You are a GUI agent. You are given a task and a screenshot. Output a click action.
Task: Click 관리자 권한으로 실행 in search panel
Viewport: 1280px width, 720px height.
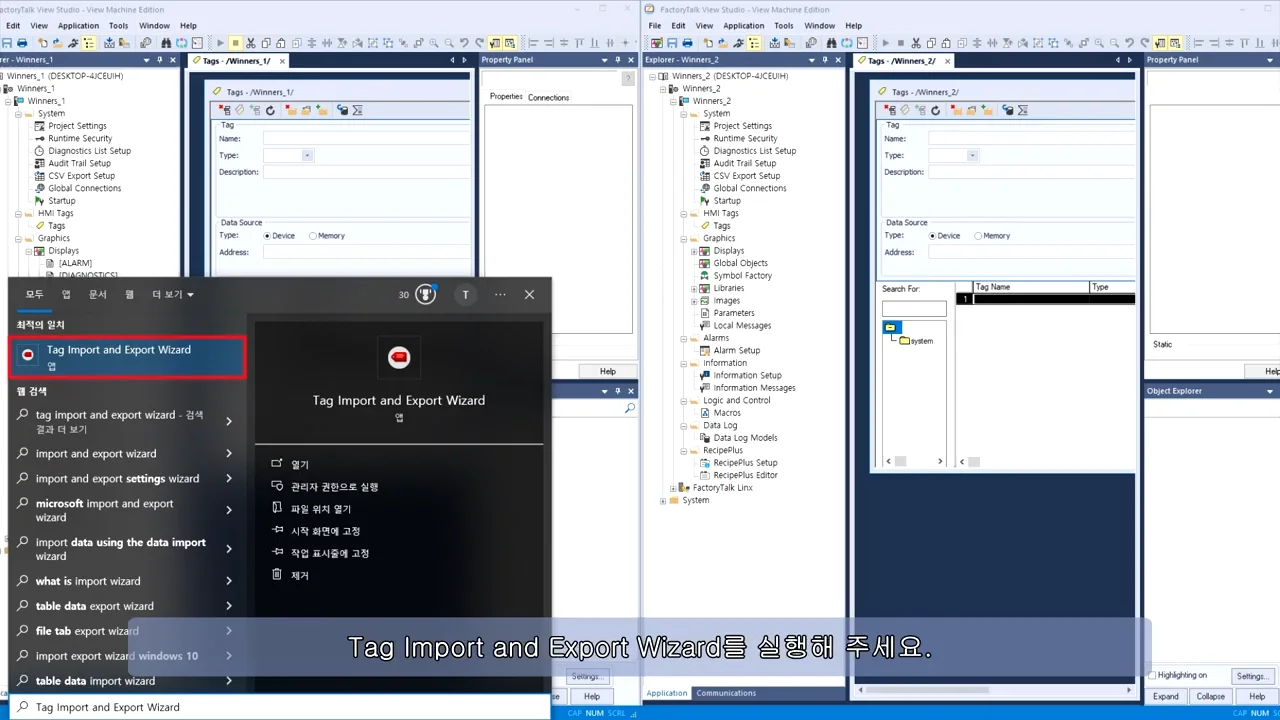click(x=334, y=487)
